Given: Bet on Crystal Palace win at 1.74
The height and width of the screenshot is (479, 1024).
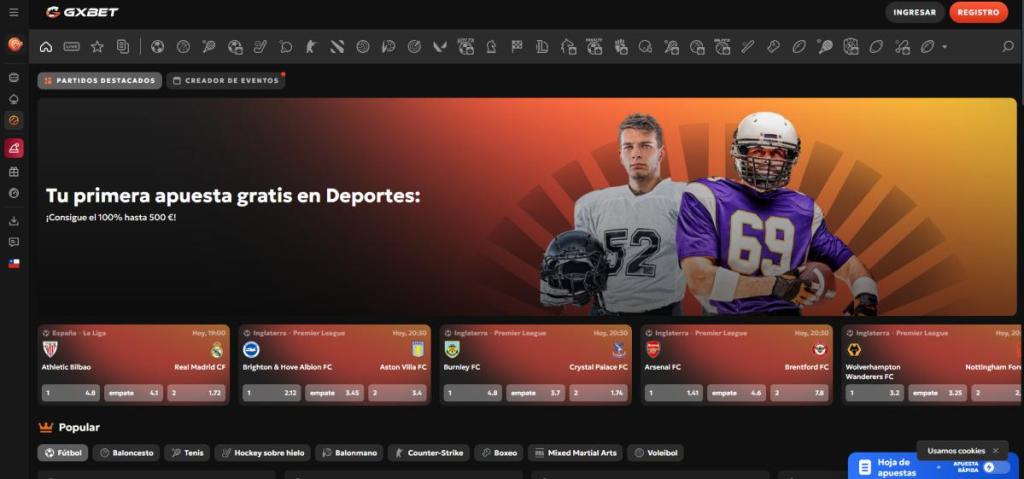Looking at the screenshot, I should point(598,393).
